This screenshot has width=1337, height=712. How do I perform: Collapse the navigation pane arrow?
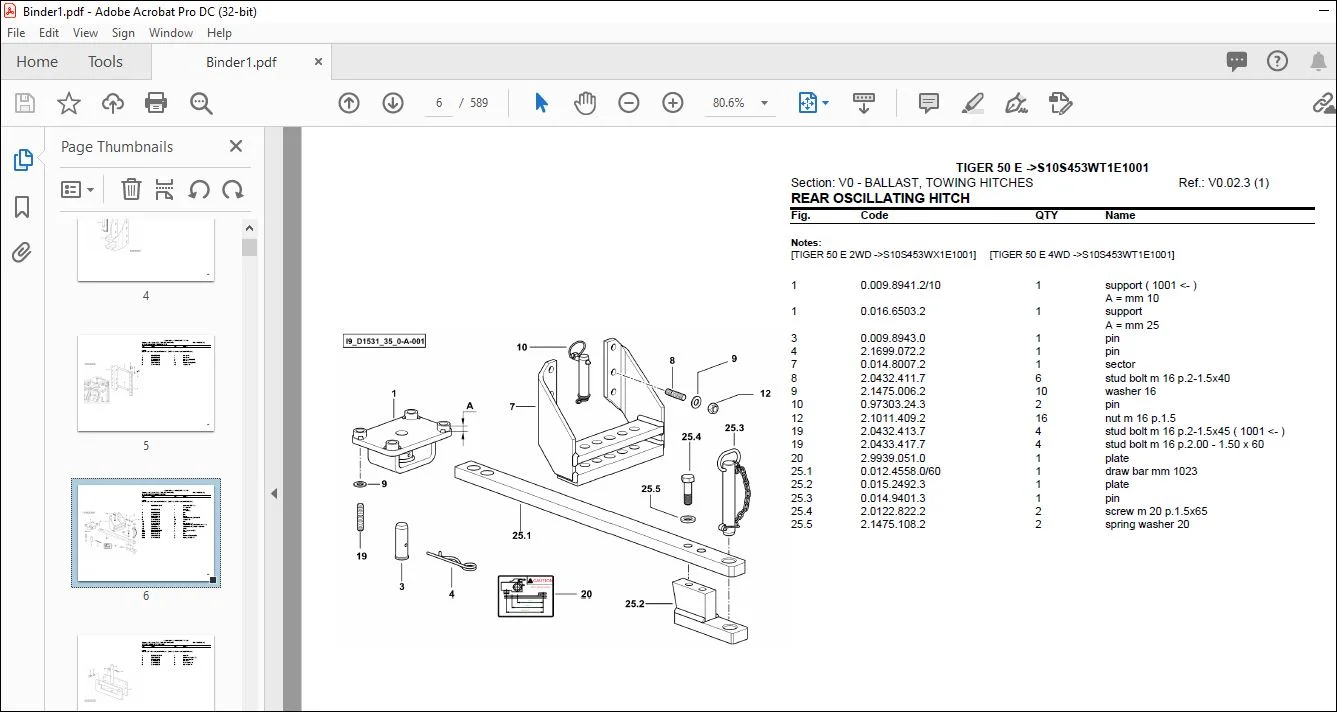274,493
